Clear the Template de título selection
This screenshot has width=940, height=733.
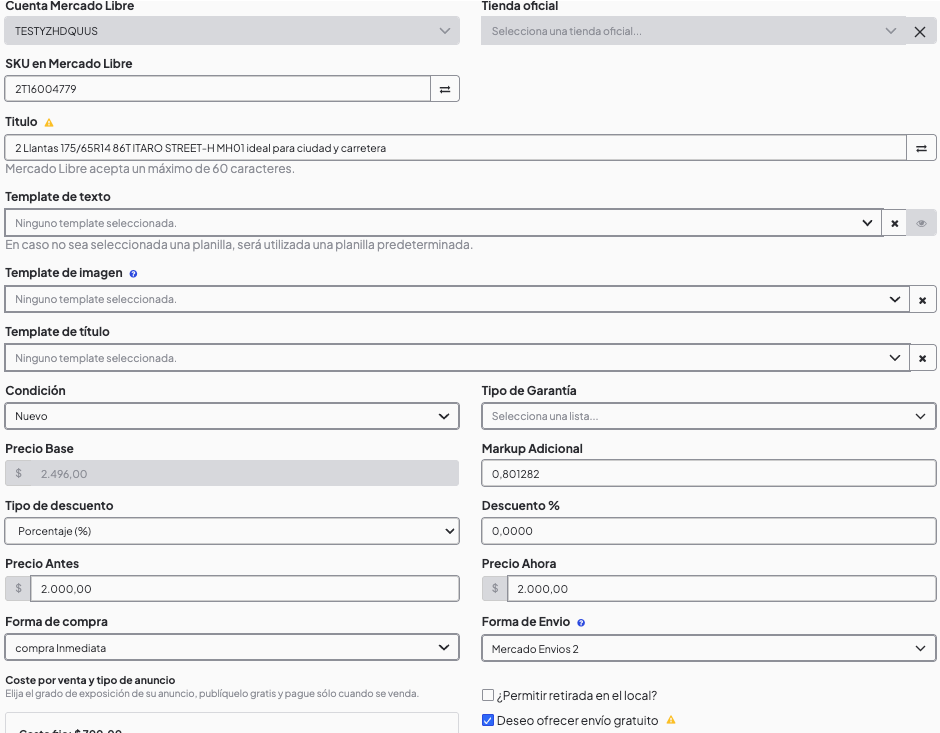coord(923,358)
